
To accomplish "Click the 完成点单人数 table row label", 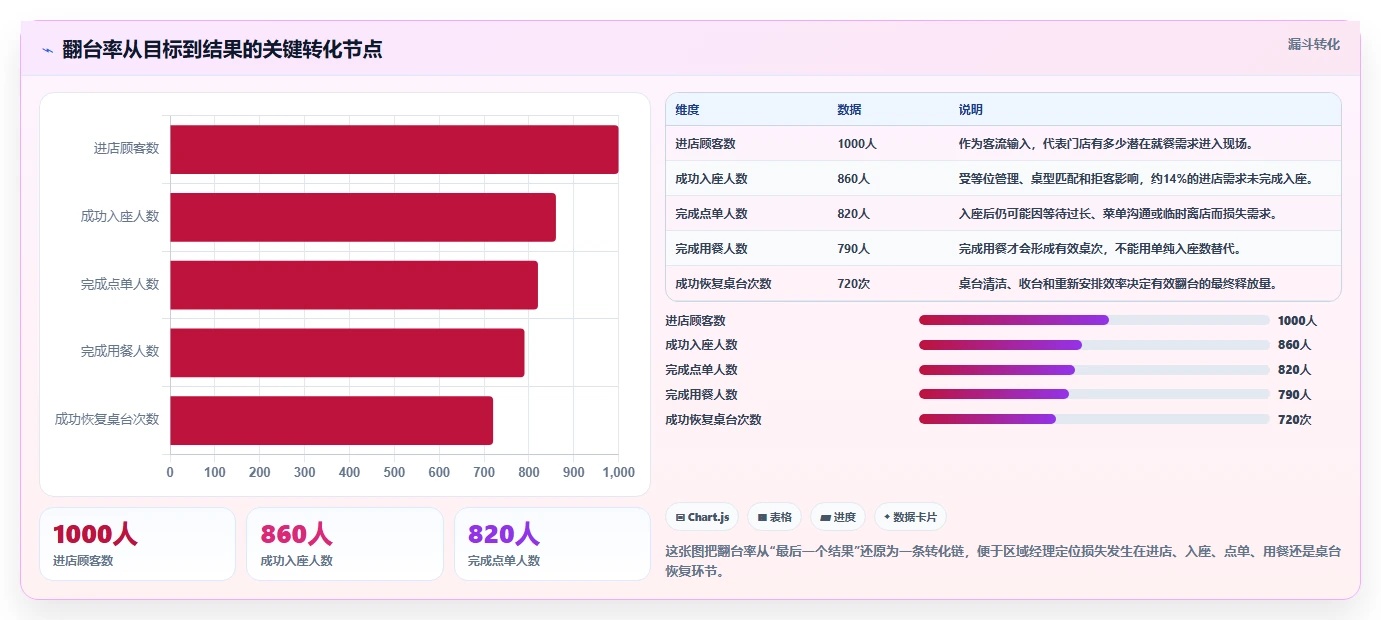I will click(x=711, y=214).
